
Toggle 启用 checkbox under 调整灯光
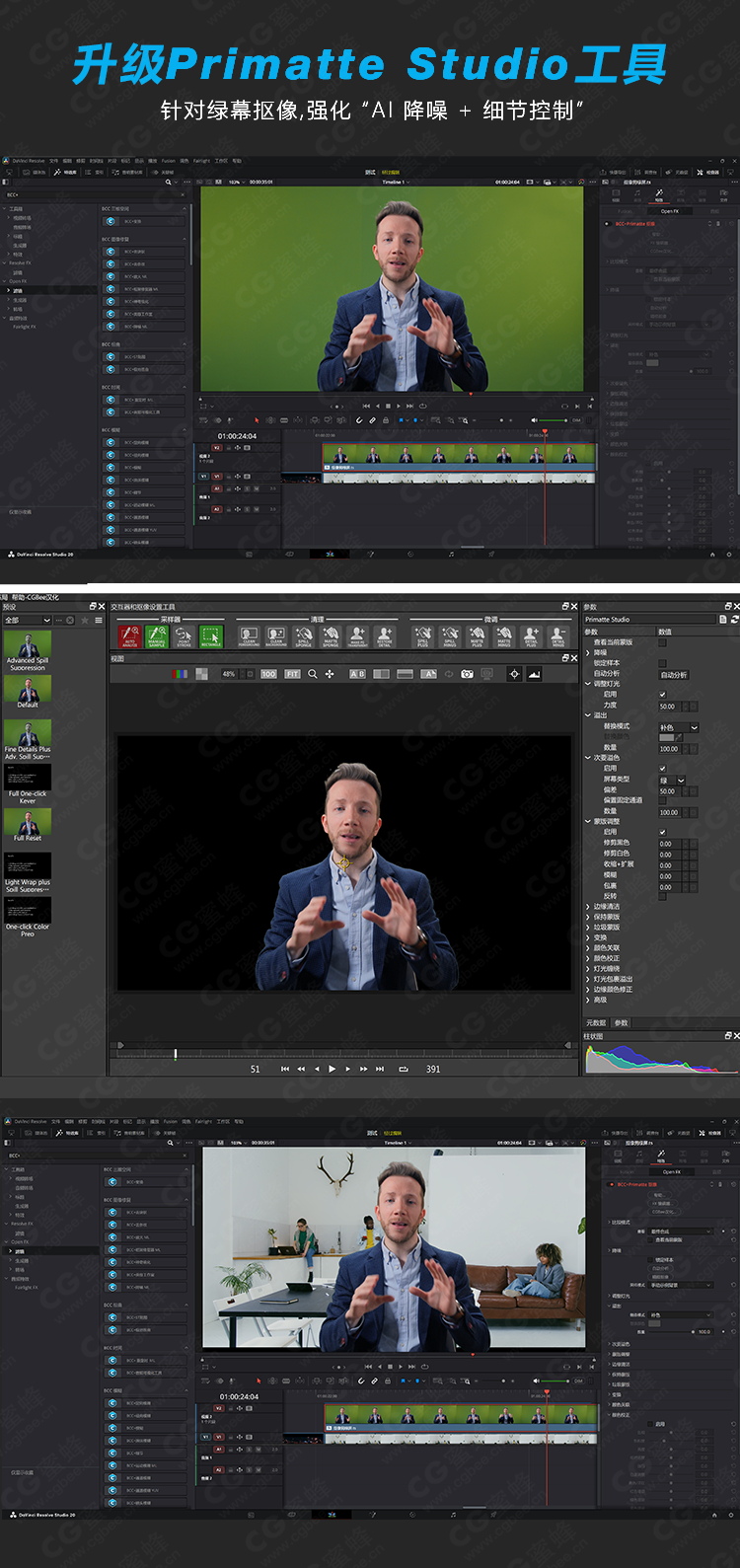click(662, 695)
